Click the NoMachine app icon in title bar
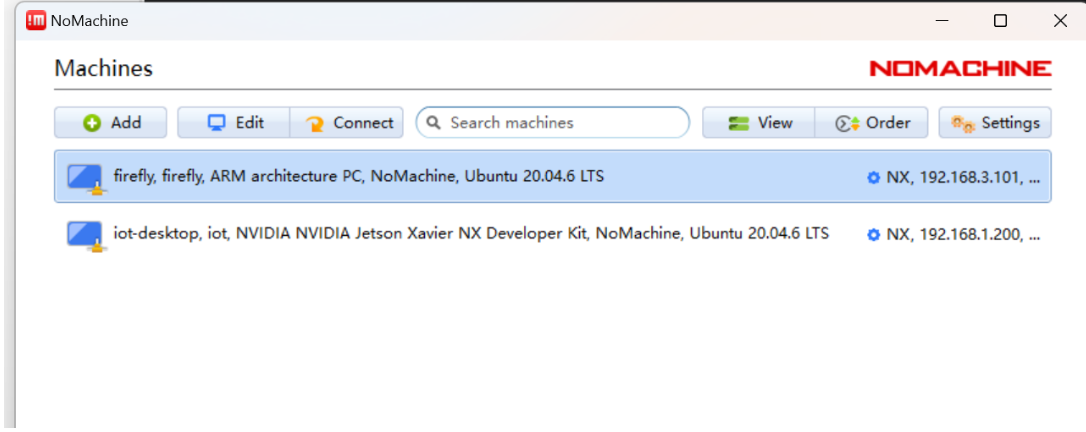Image resolution: width=1086 pixels, height=432 pixels. click(x=36, y=20)
